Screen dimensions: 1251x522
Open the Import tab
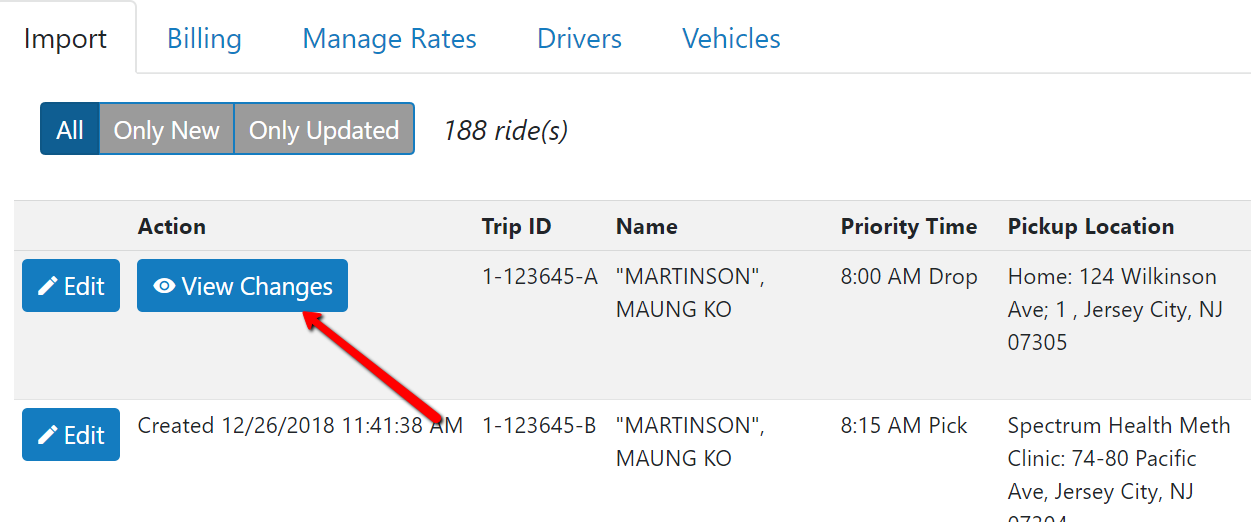tap(66, 39)
